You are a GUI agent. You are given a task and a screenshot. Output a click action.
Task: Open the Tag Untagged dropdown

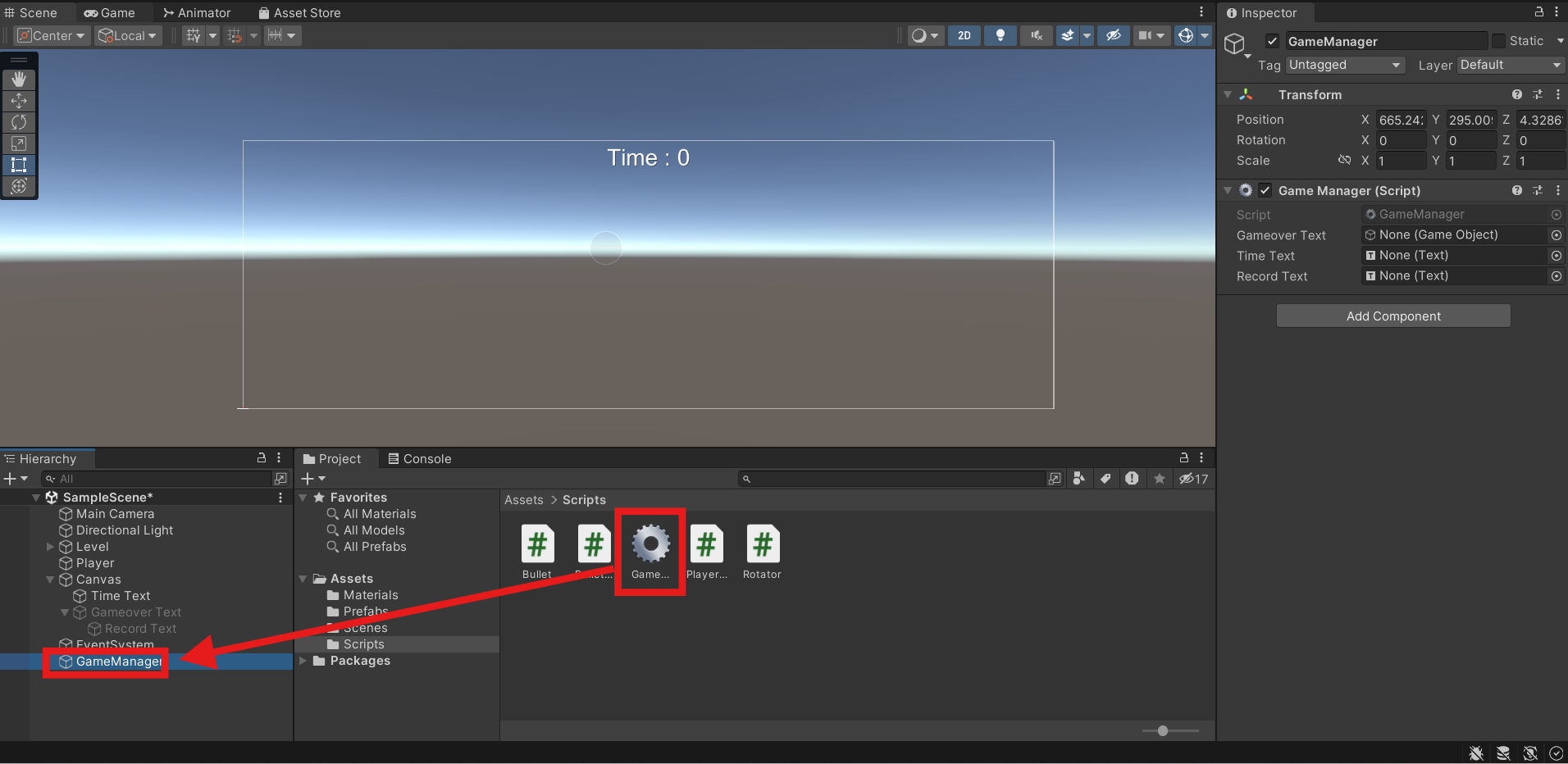[x=1345, y=65]
